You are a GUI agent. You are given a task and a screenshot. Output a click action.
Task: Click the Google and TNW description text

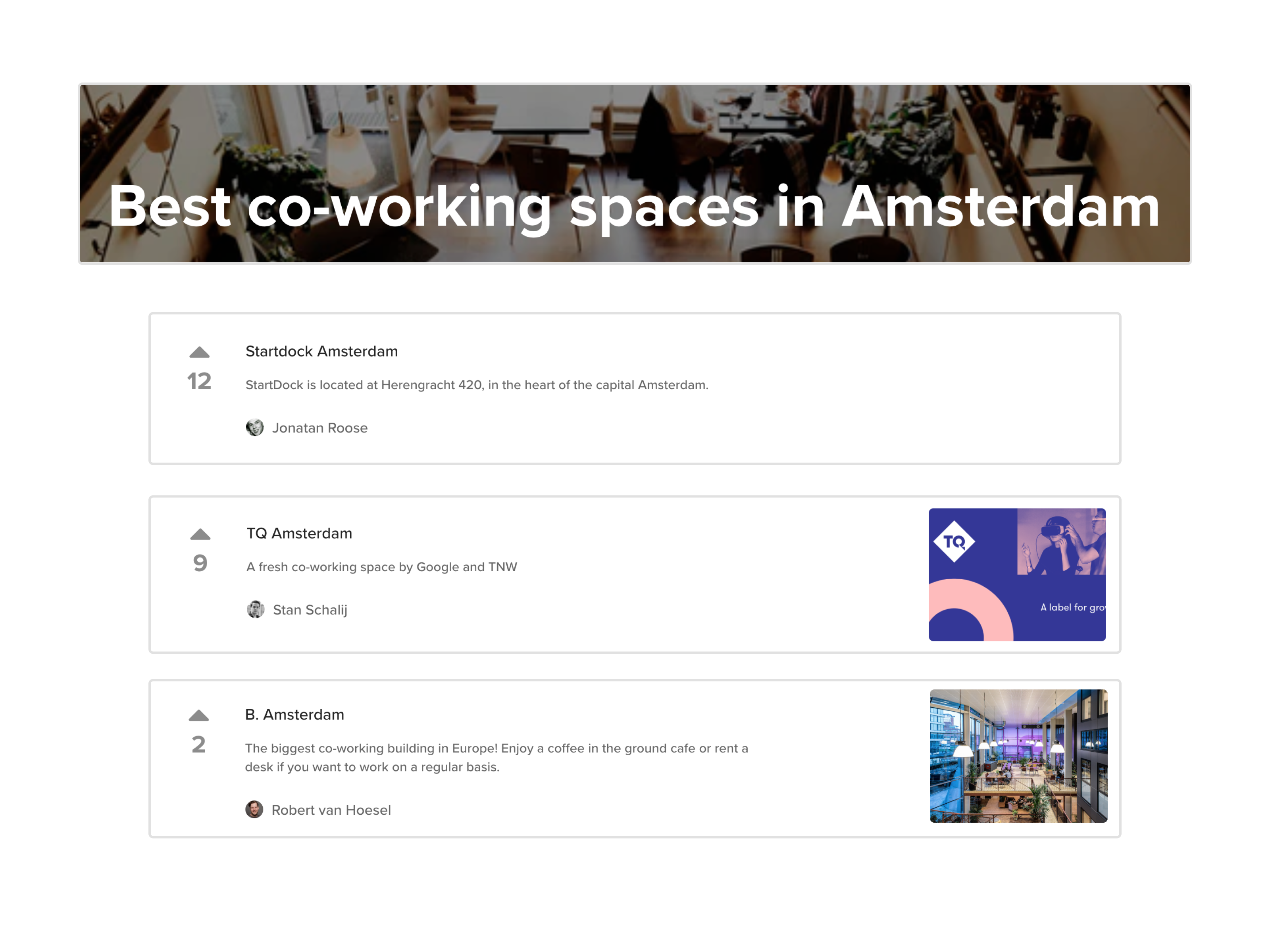(382, 567)
